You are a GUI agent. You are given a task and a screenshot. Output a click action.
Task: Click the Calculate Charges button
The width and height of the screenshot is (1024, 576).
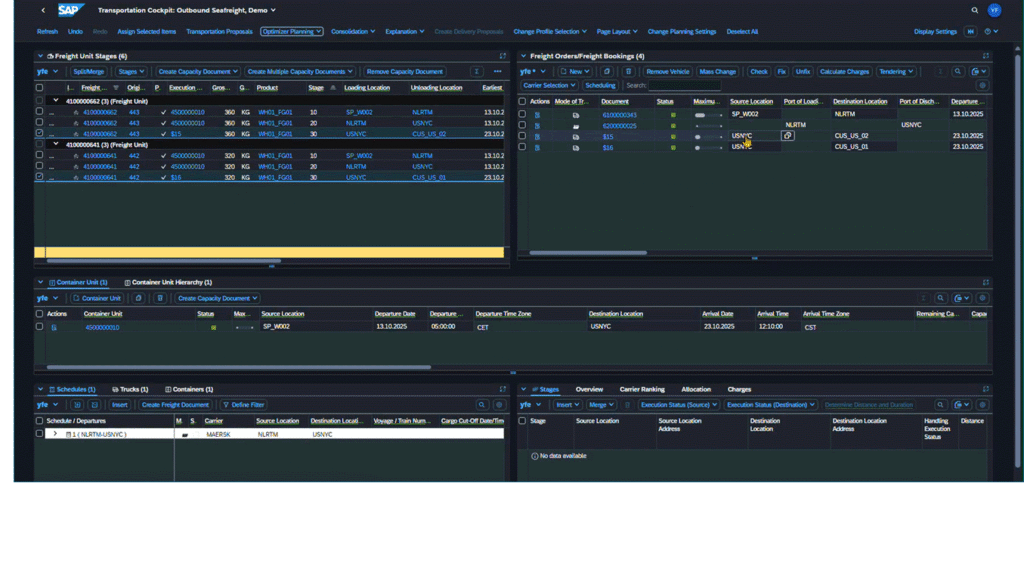click(x=844, y=72)
